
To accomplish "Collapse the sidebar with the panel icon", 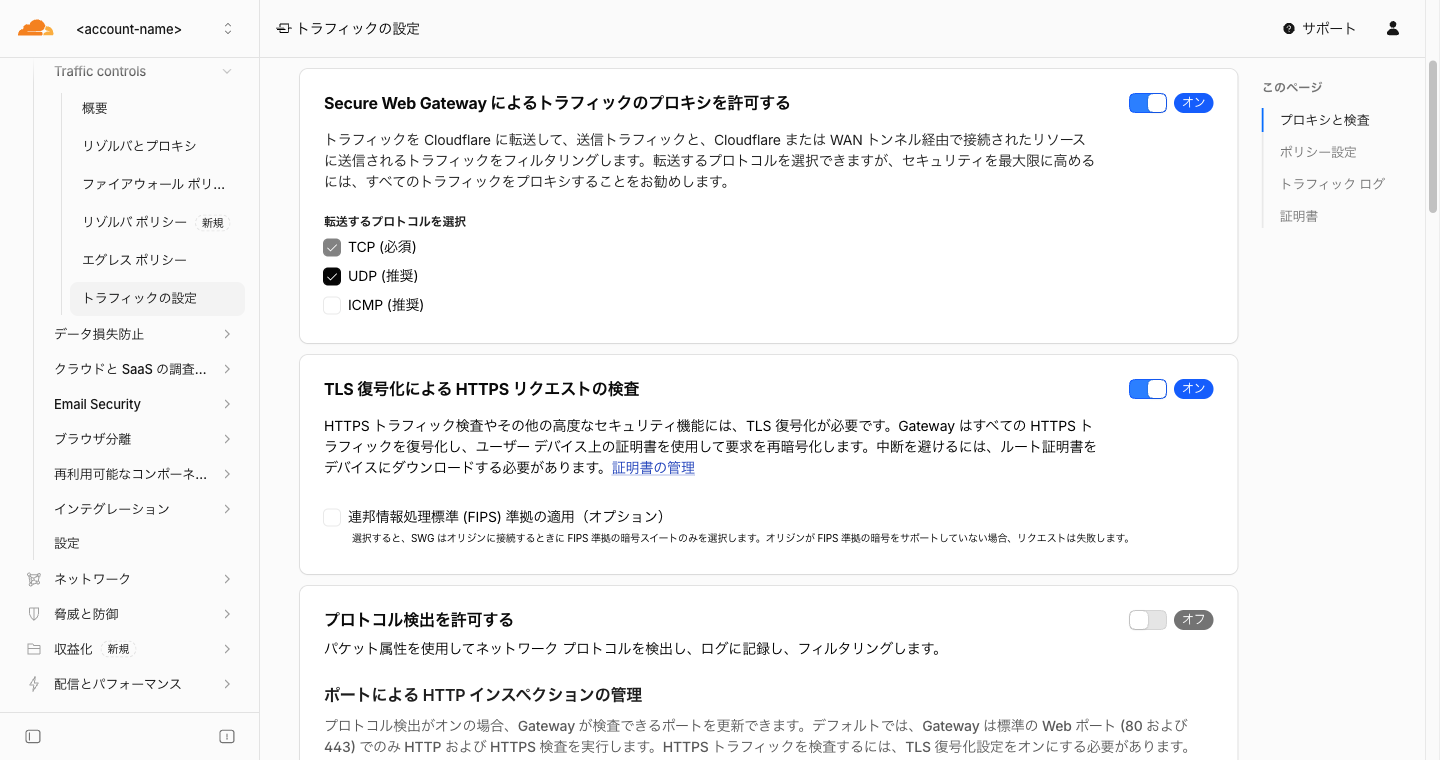I will 33,737.
